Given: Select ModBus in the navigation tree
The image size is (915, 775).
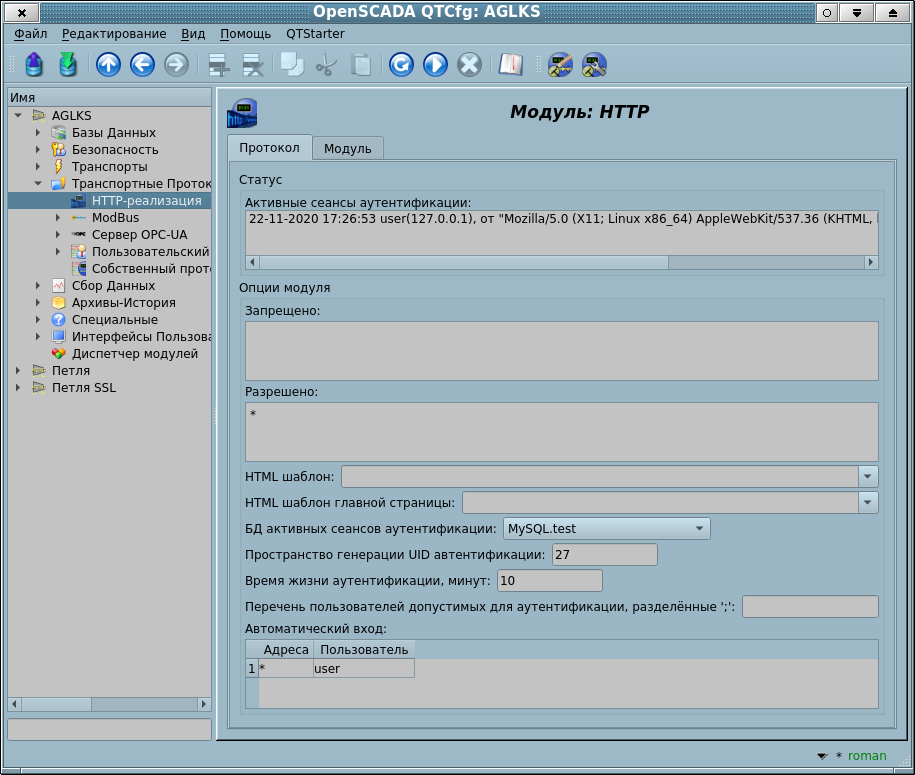Looking at the screenshot, I should (x=115, y=218).
